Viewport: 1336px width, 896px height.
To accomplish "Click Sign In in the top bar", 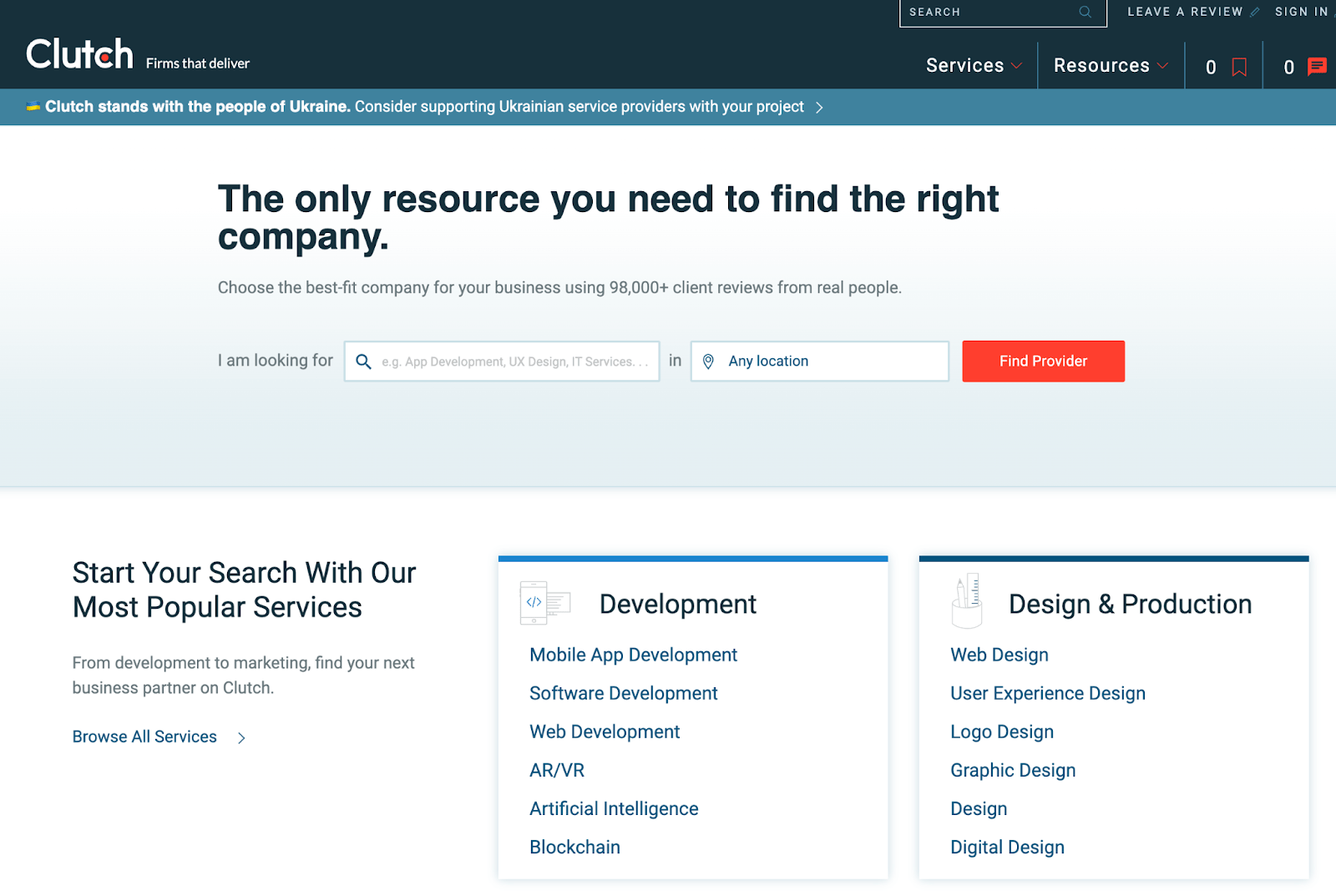I will (x=1301, y=12).
